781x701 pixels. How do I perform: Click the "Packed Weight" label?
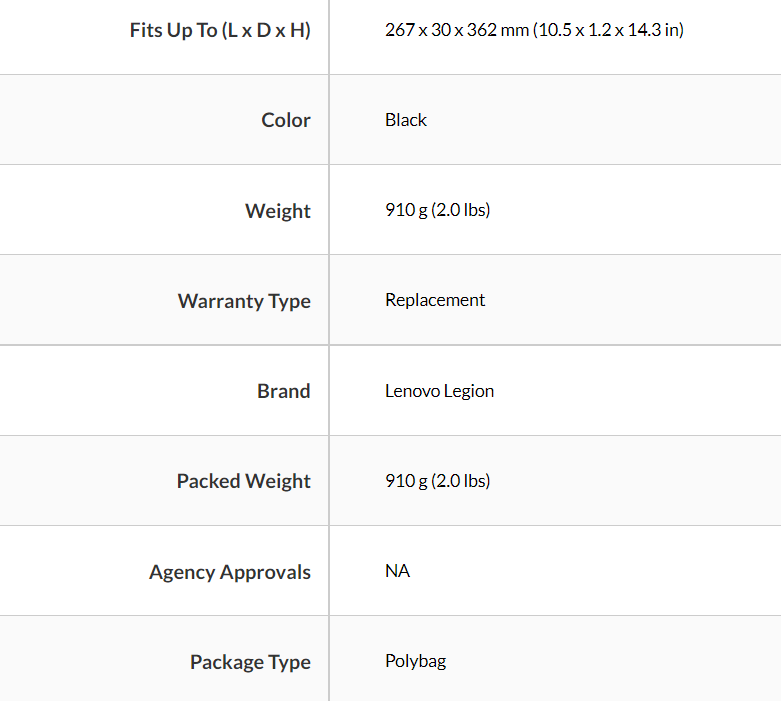point(244,481)
